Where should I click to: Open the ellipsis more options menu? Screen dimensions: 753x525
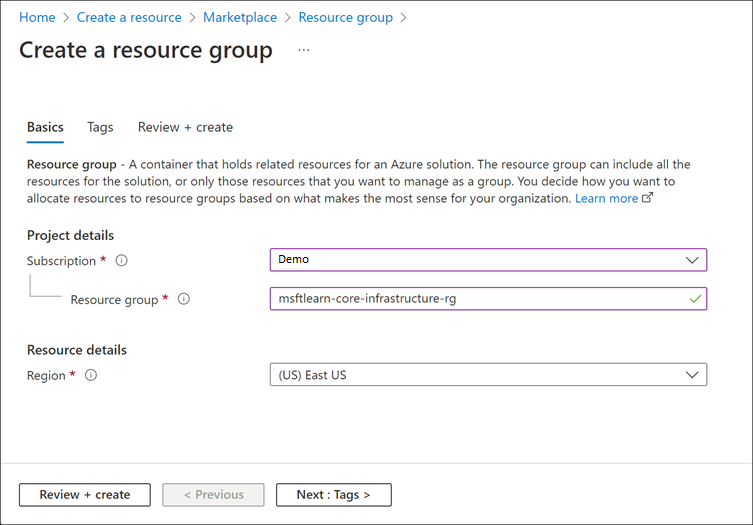click(304, 50)
